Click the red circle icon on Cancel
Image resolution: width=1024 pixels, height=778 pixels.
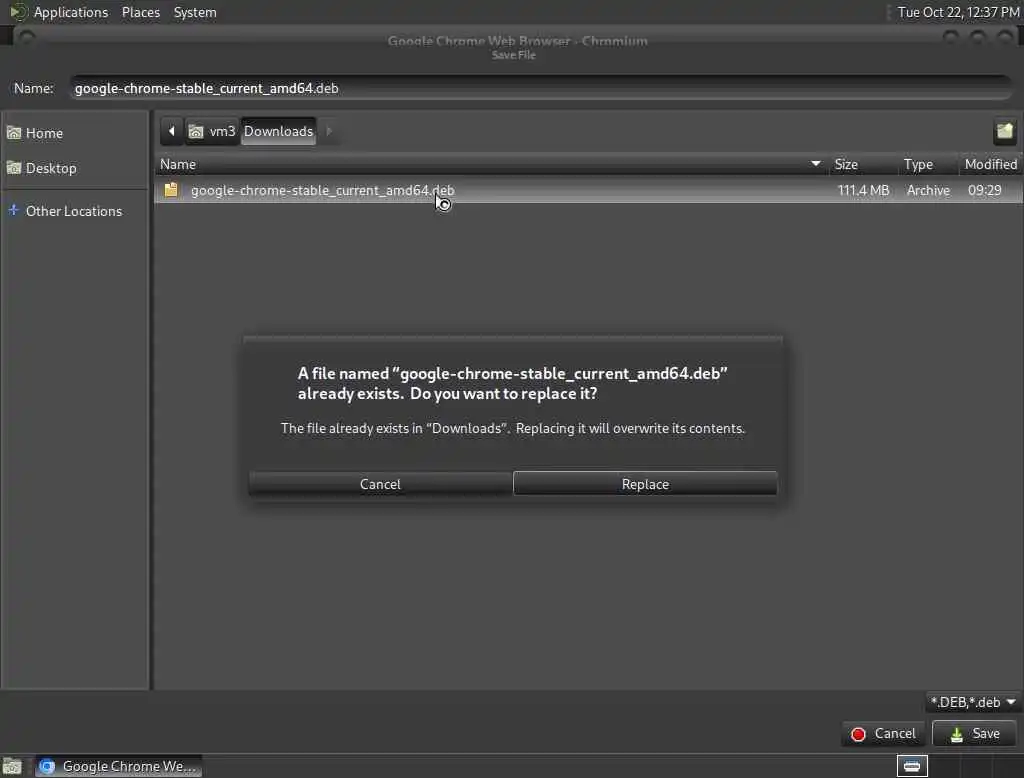click(858, 734)
